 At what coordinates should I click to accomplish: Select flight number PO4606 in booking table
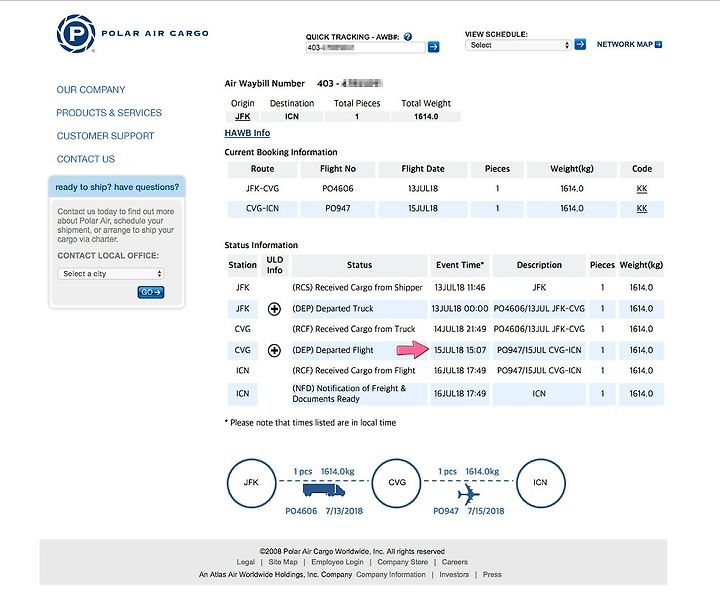338,189
